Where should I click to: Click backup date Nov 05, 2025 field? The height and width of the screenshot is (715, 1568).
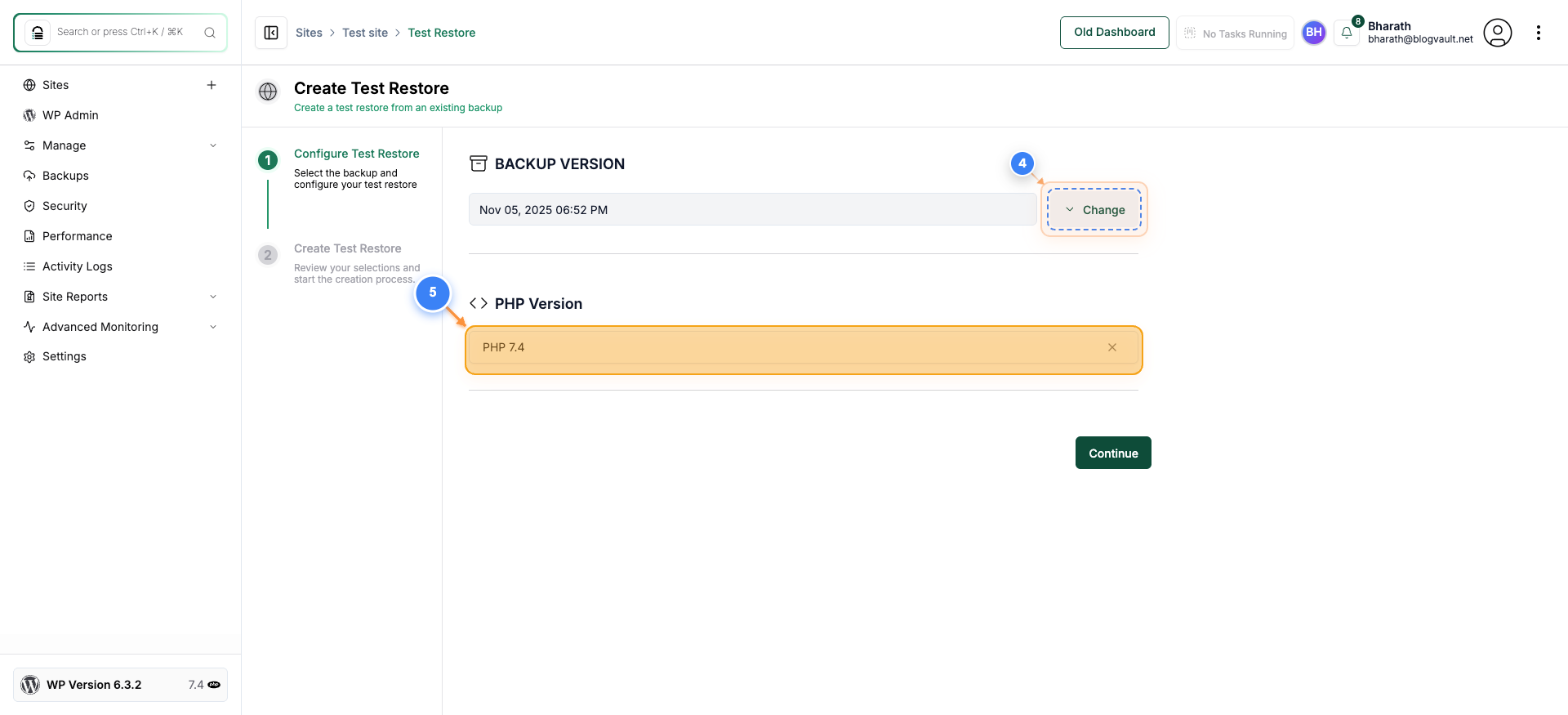pos(752,210)
